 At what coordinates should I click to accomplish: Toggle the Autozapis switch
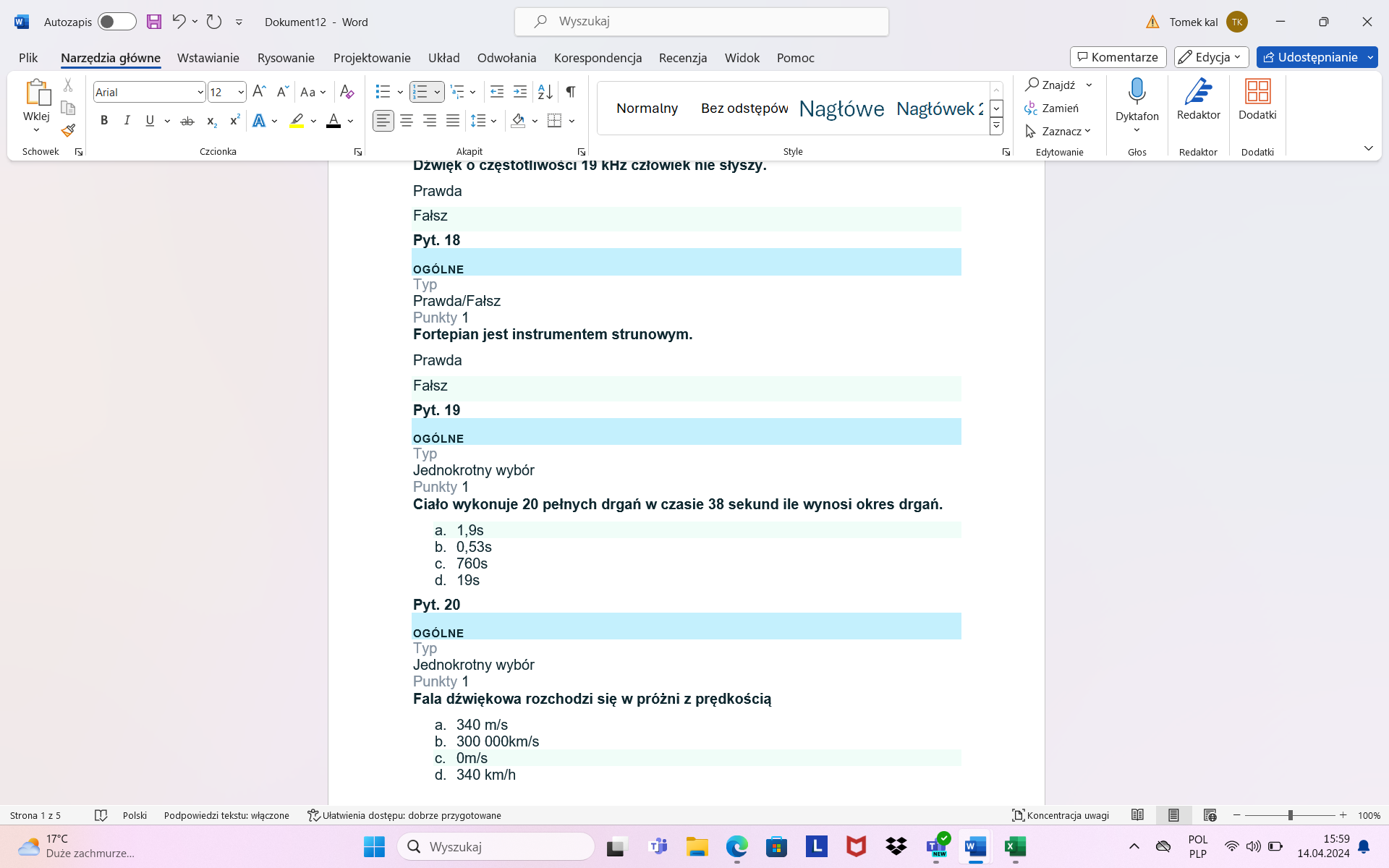[116, 22]
